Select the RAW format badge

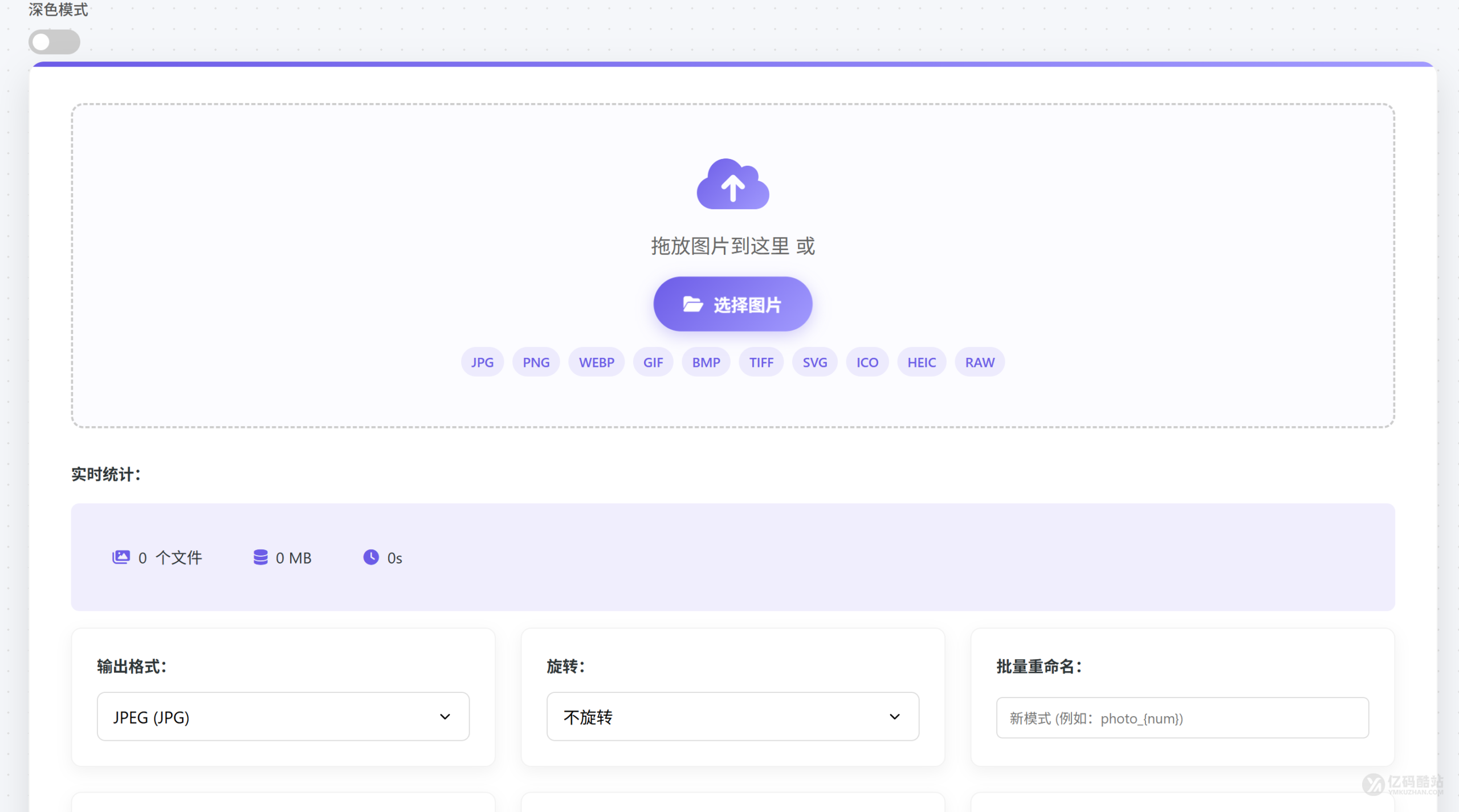tap(979, 362)
